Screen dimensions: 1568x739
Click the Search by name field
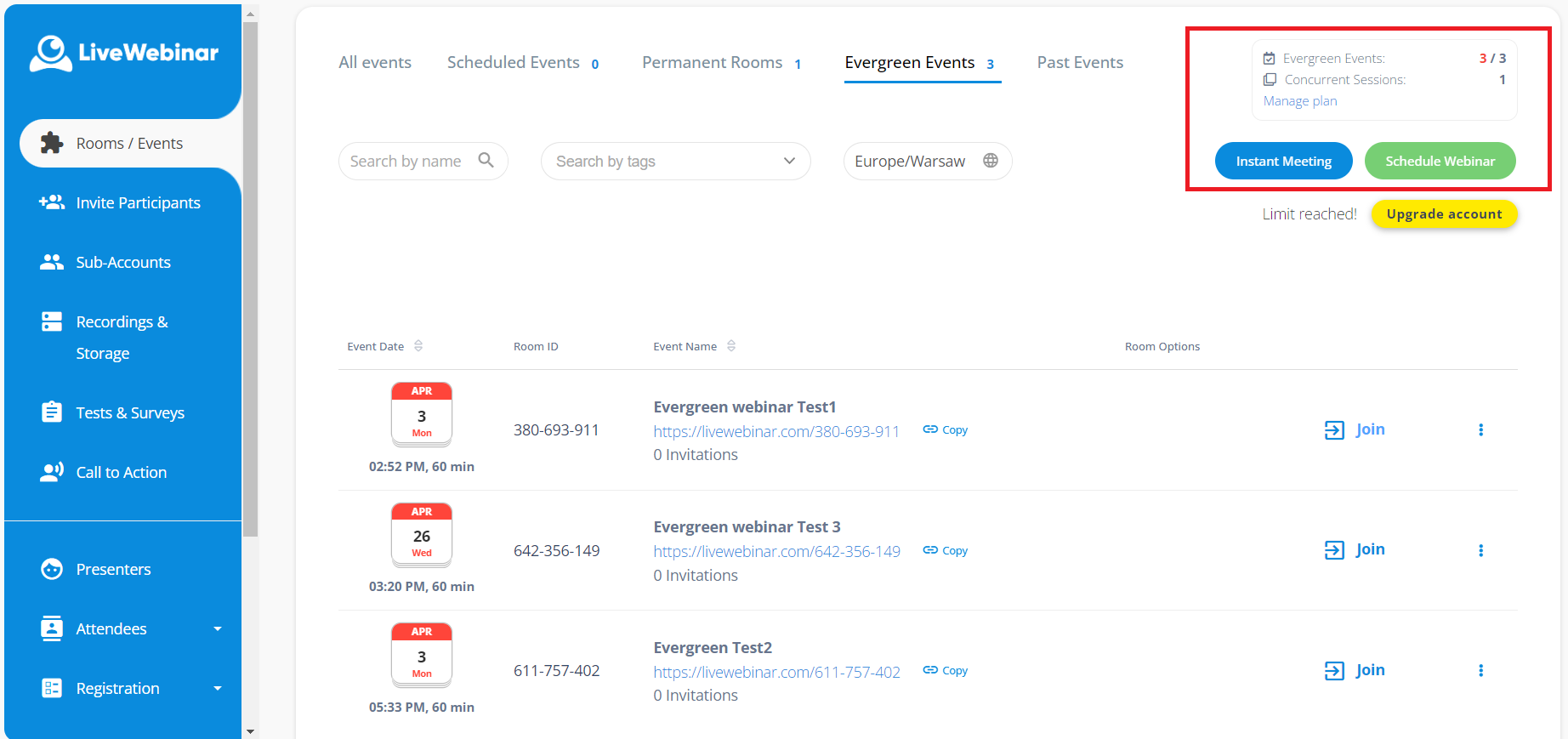click(x=406, y=162)
